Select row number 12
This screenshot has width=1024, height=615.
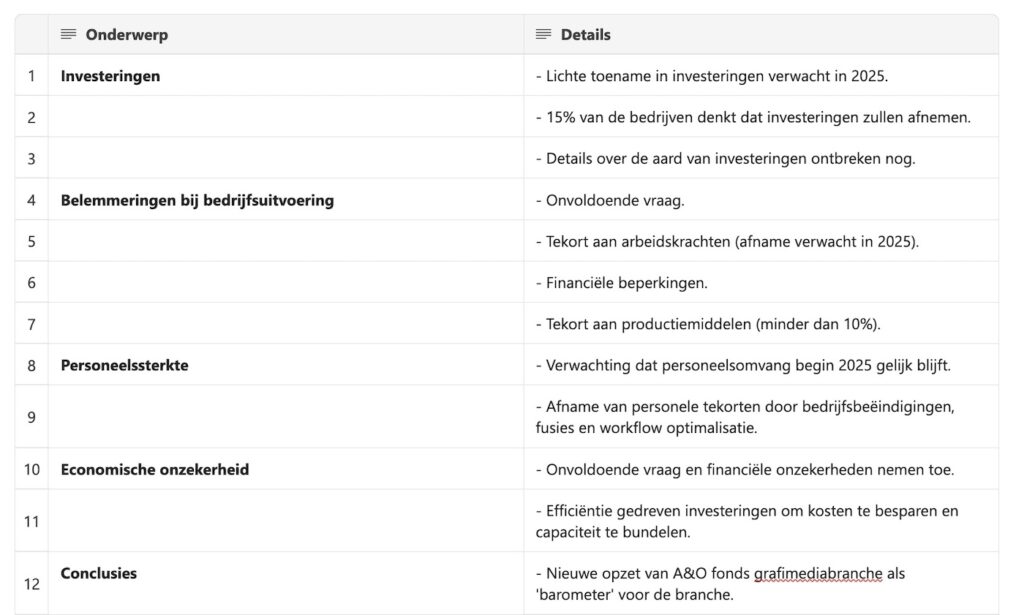[x=31, y=584]
